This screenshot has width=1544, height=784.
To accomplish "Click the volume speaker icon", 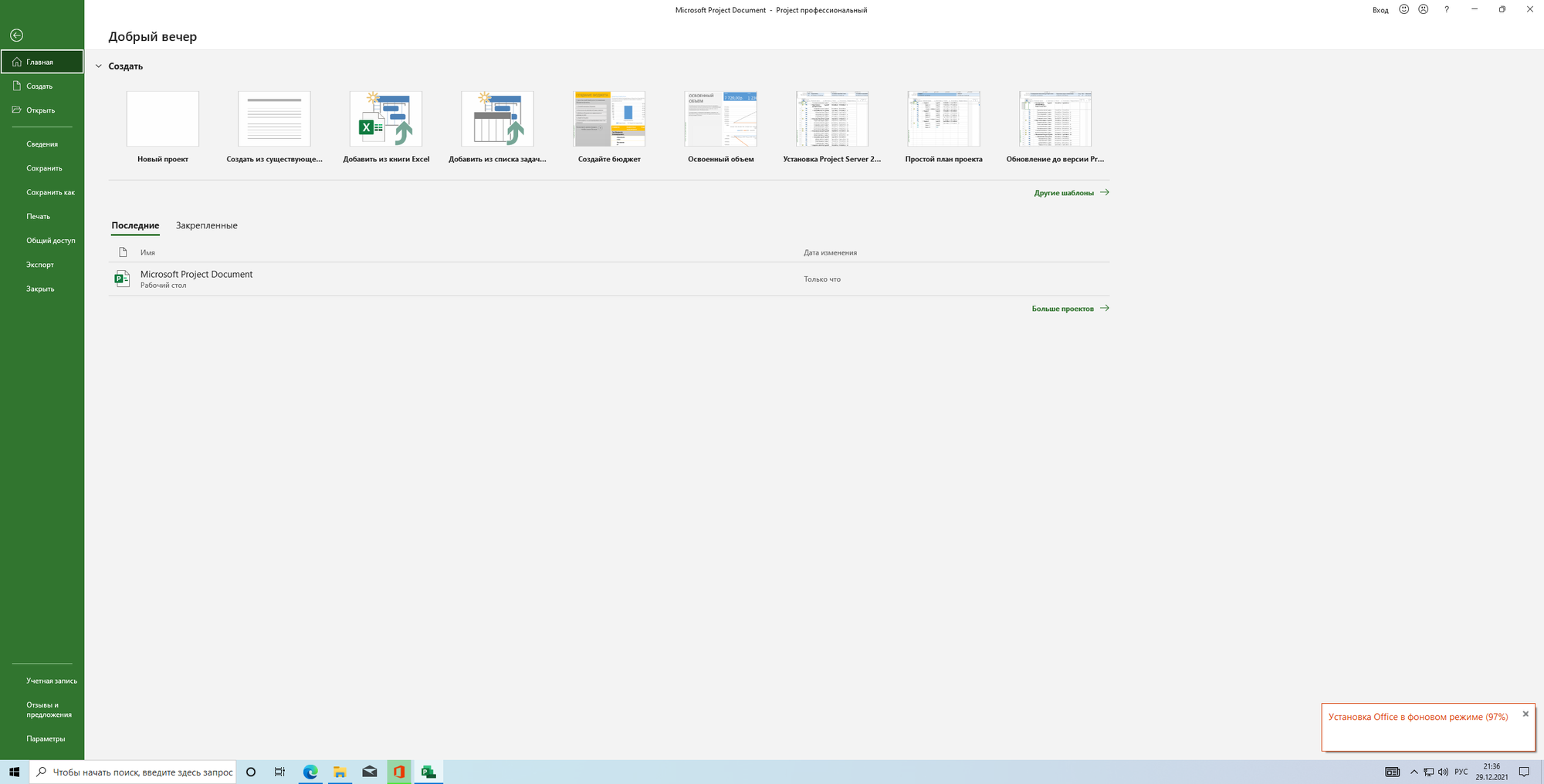I will tap(1443, 772).
